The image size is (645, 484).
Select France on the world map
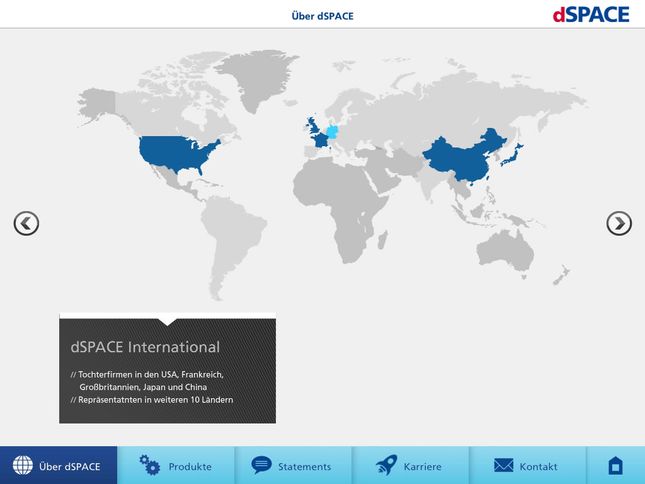[321, 142]
